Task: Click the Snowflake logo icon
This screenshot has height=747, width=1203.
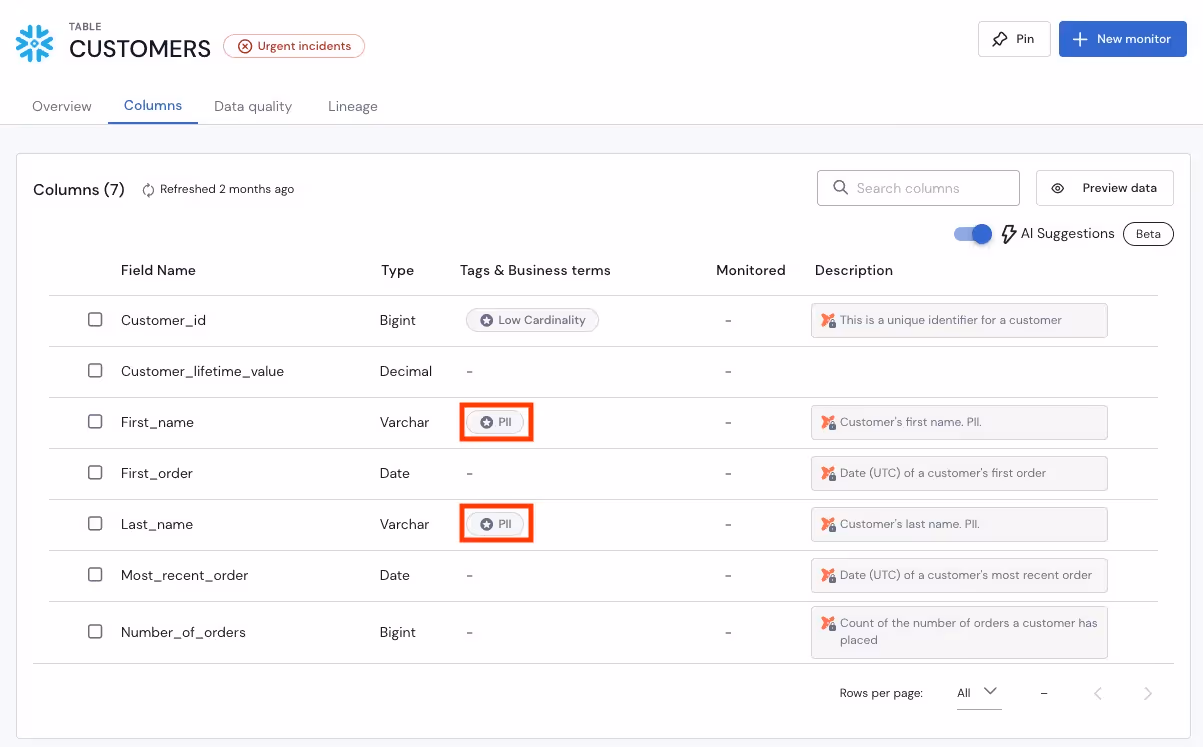Action: point(35,43)
